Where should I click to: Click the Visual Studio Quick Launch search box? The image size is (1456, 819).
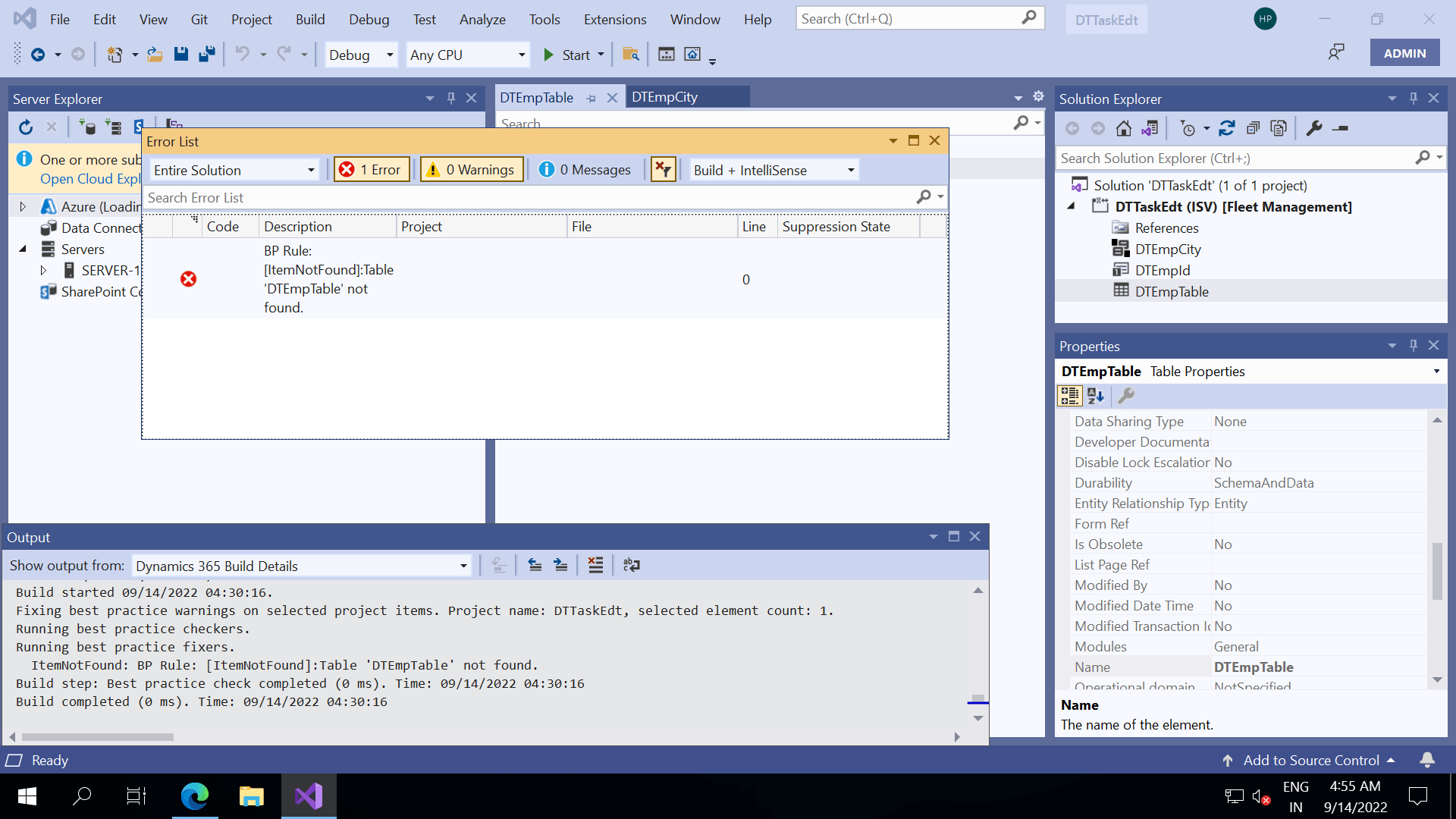click(x=920, y=18)
